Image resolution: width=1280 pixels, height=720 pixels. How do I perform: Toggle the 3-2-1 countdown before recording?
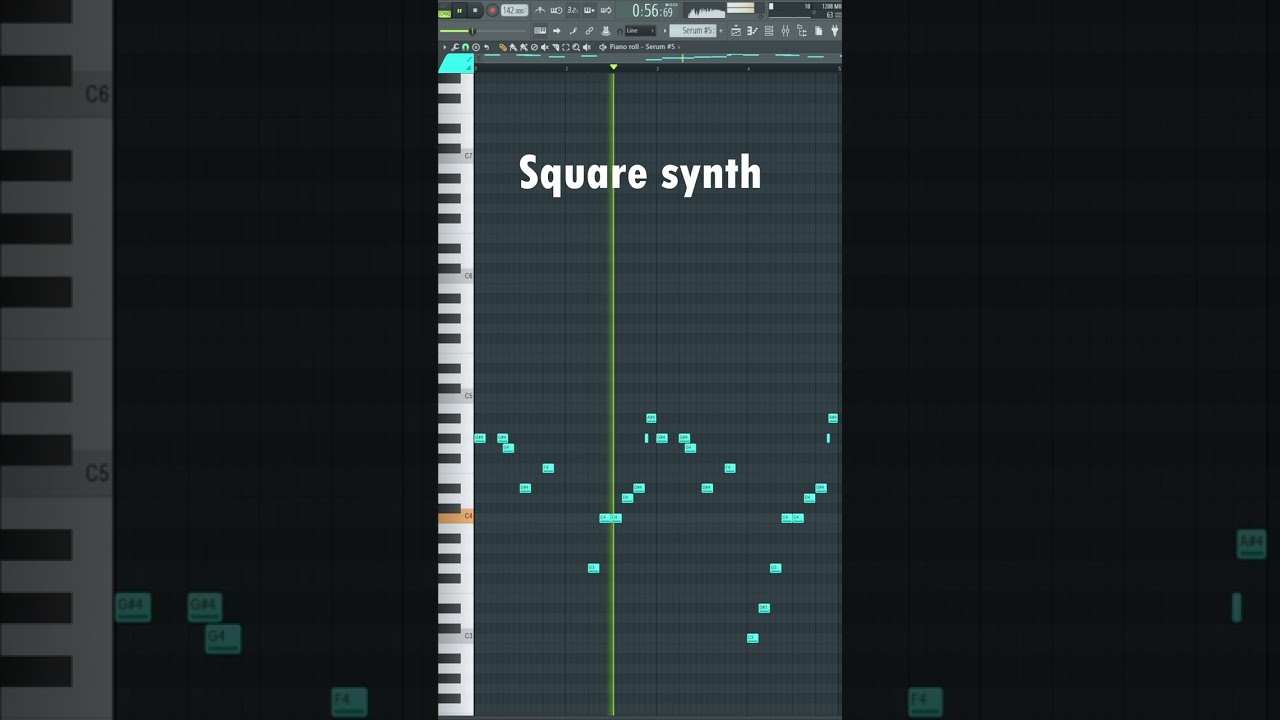tap(573, 10)
